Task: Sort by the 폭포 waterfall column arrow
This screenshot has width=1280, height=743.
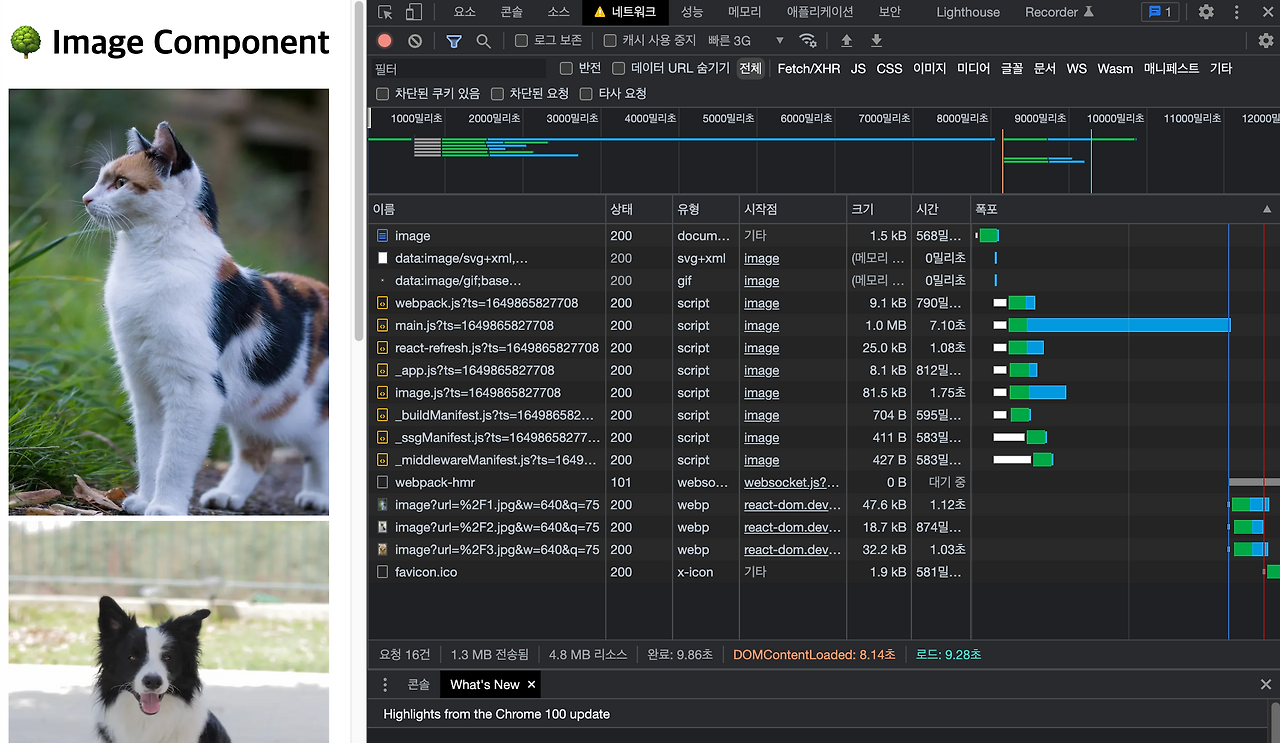Action: [1267, 210]
